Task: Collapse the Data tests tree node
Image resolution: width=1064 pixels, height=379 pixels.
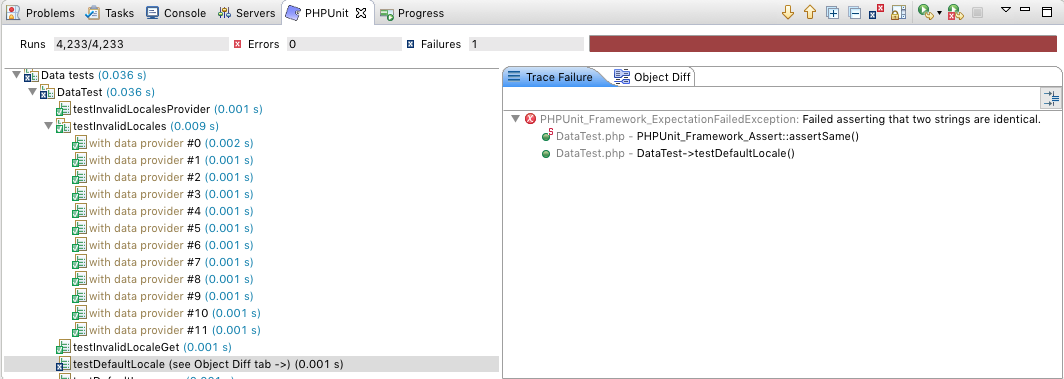Action: [x=17, y=75]
